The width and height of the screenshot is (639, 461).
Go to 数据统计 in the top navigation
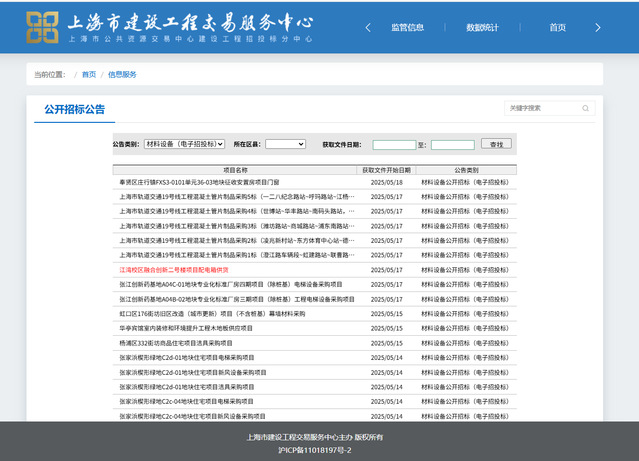(x=482, y=27)
